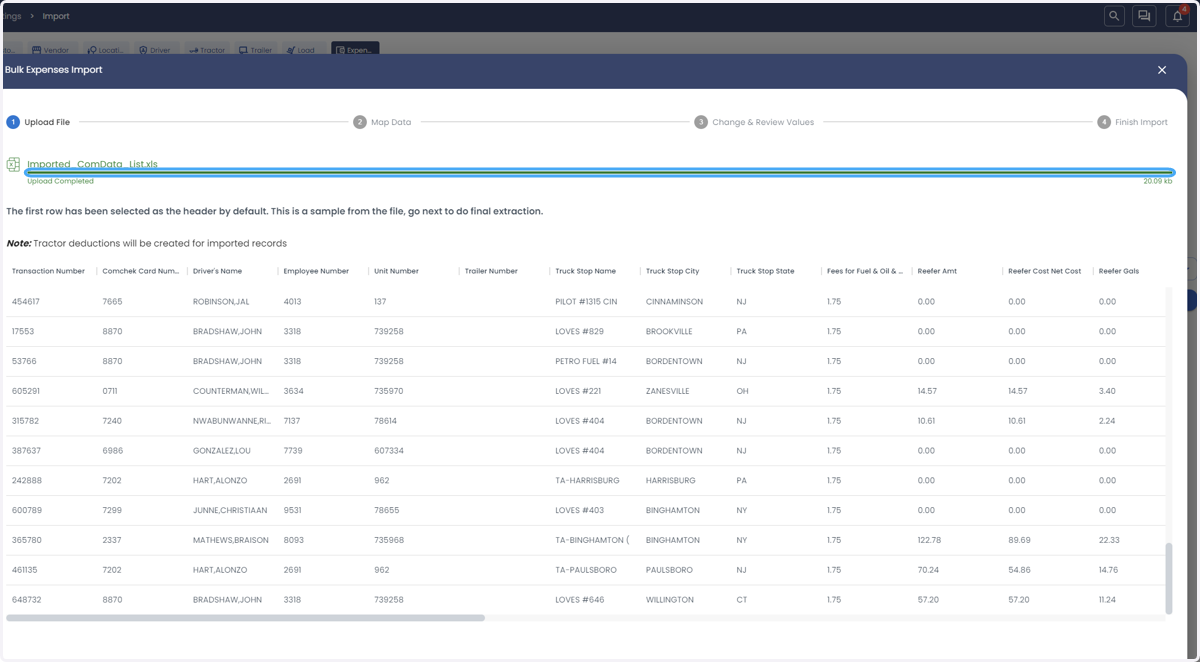The image size is (1200, 662).
Task: Select transaction number 648732 cell
Action: tap(26, 600)
